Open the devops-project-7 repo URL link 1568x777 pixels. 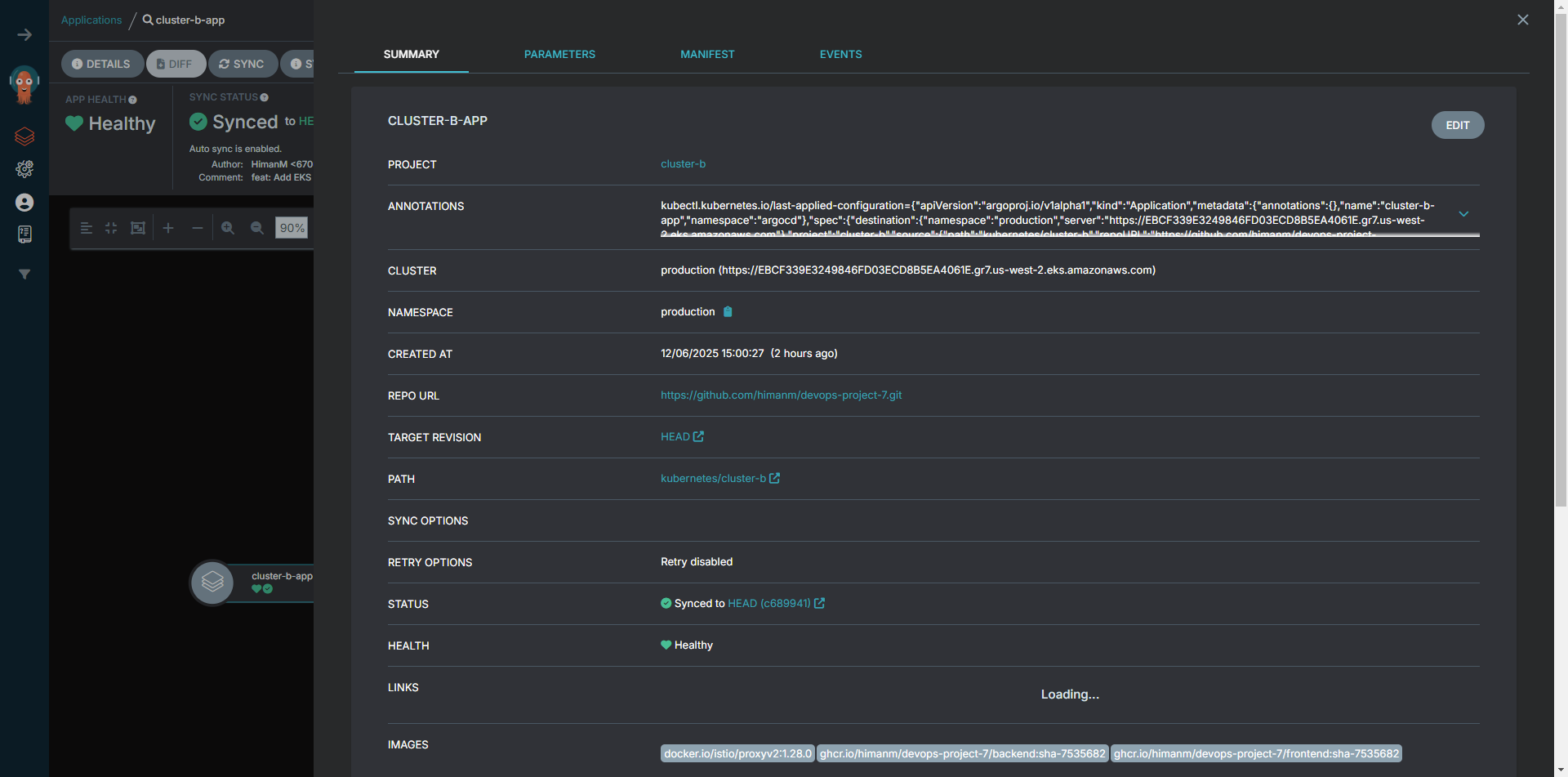(781, 395)
